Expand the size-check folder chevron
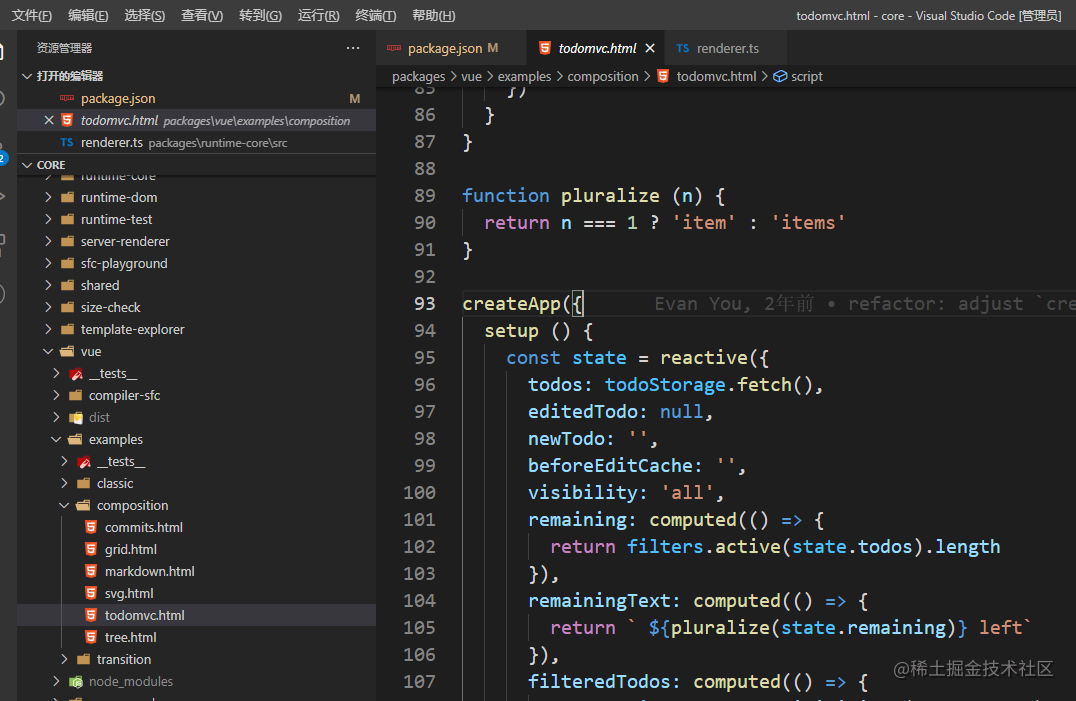Viewport: 1076px width, 701px height. point(48,307)
